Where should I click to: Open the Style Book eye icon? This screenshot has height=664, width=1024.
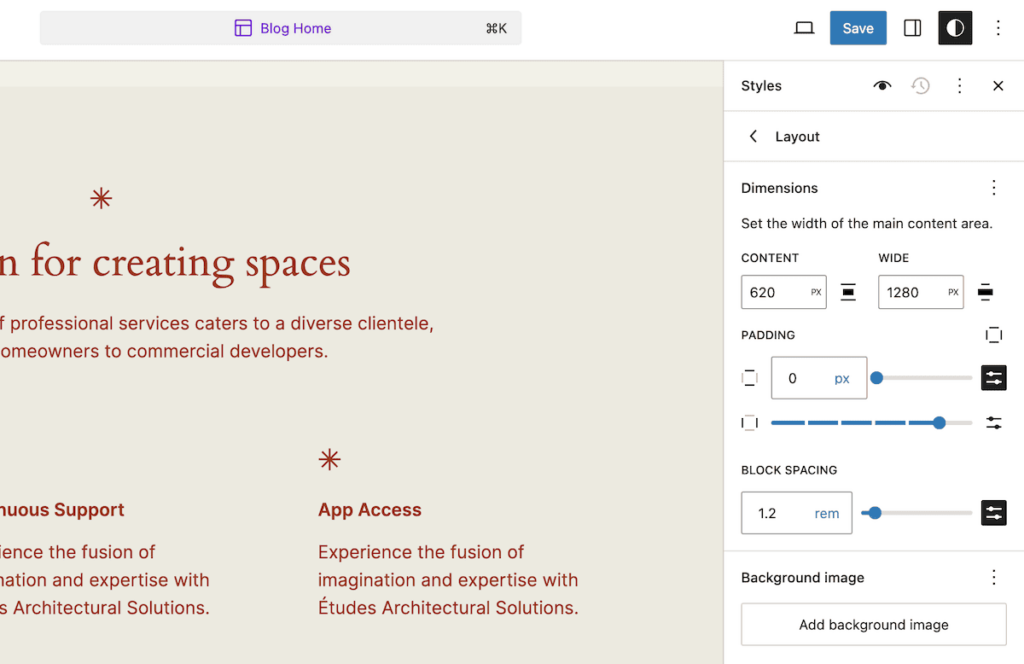[x=882, y=86]
